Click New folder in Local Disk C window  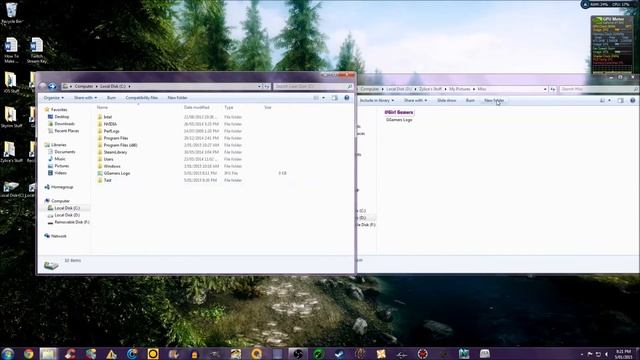coord(178,98)
